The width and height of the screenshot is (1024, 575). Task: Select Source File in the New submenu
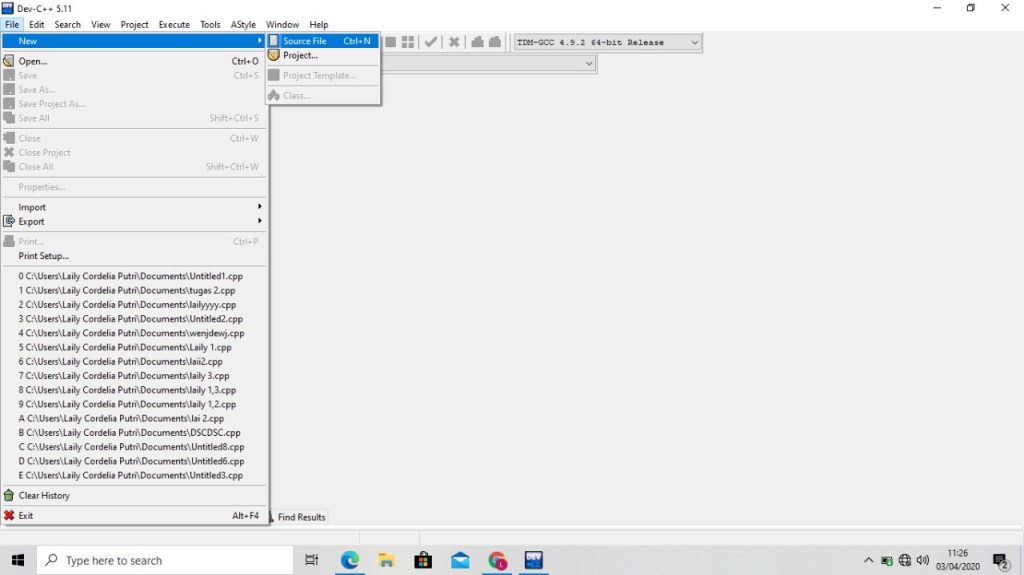304,41
